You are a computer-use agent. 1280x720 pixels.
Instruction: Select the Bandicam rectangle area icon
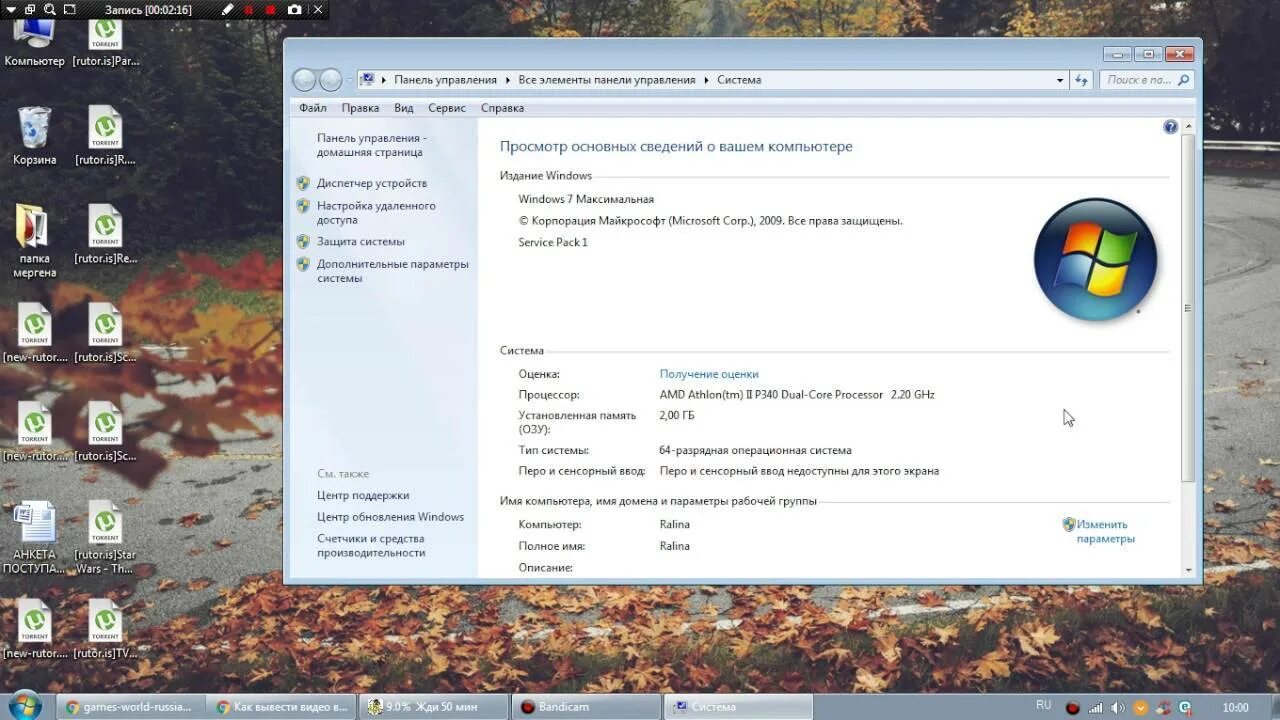tap(69, 10)
